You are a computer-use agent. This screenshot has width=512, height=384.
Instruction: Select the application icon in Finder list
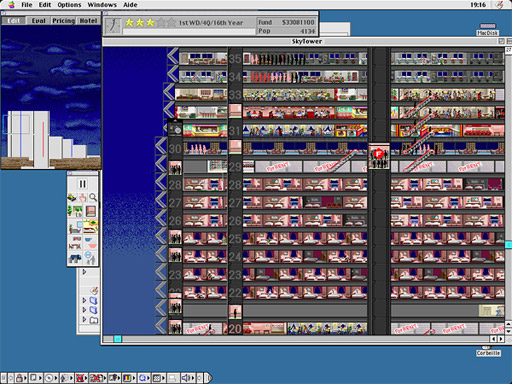tap(94, 291)
